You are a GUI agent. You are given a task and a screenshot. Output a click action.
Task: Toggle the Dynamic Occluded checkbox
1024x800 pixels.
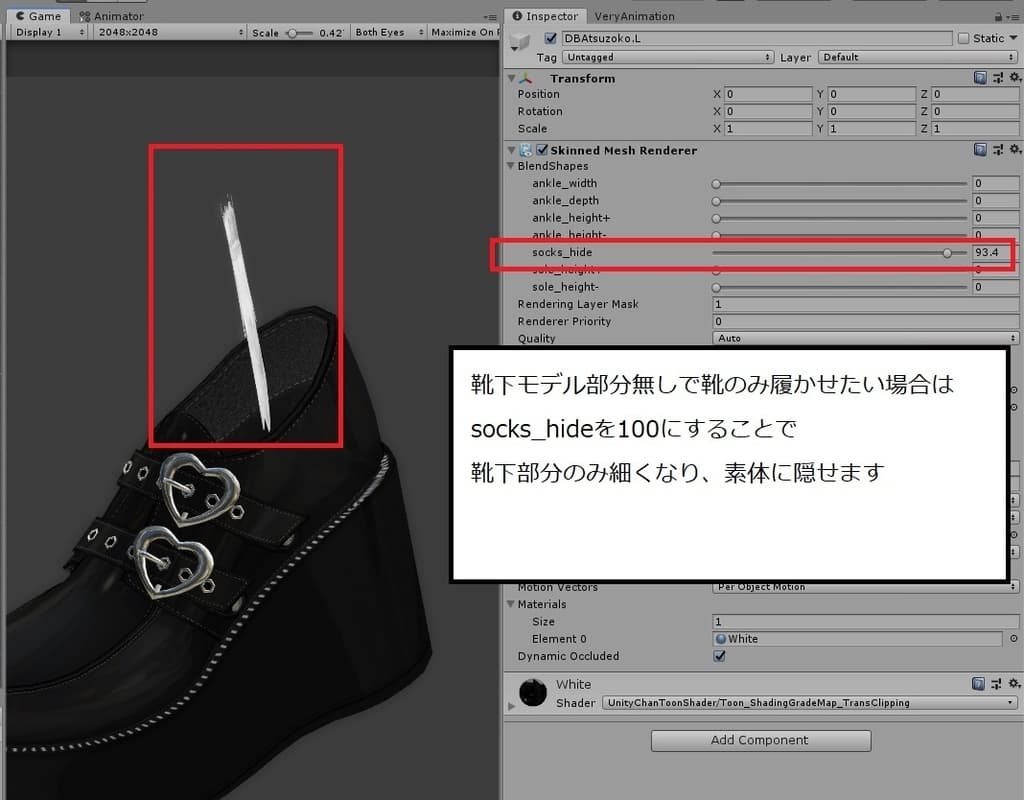click(719, 657)
